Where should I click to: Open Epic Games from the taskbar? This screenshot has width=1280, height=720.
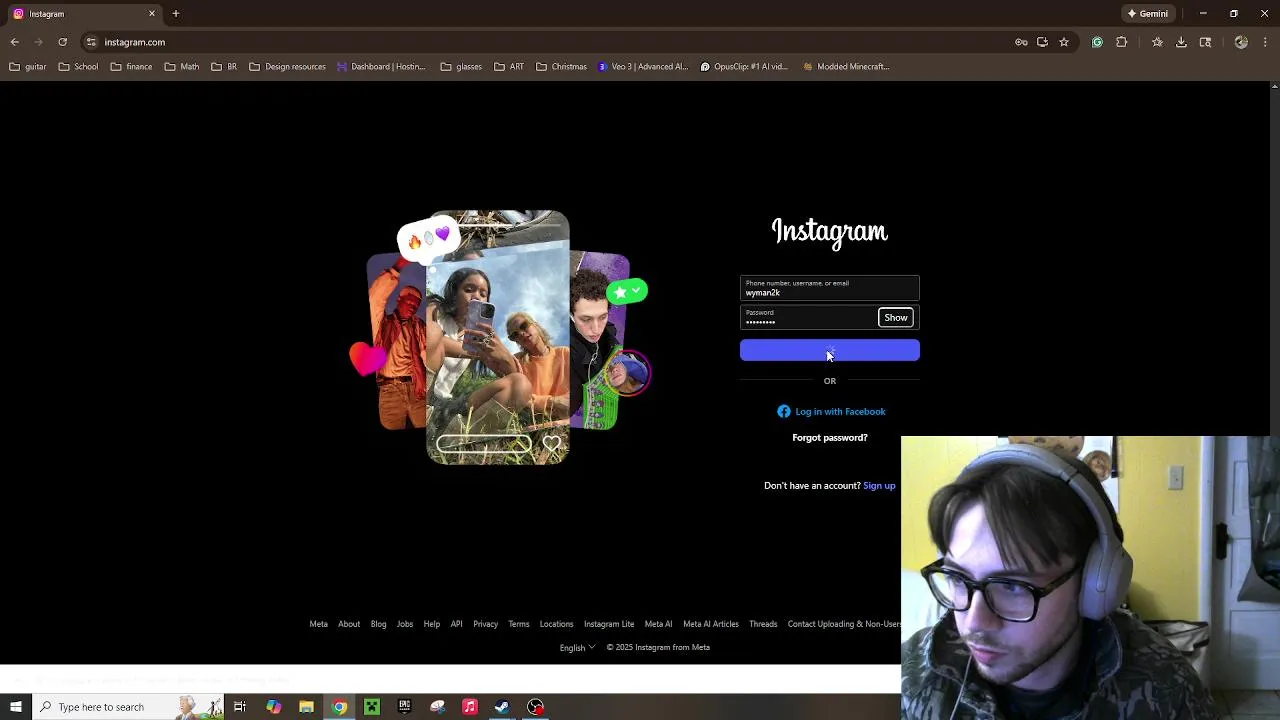pyautogui.click(x=404, y=707)
